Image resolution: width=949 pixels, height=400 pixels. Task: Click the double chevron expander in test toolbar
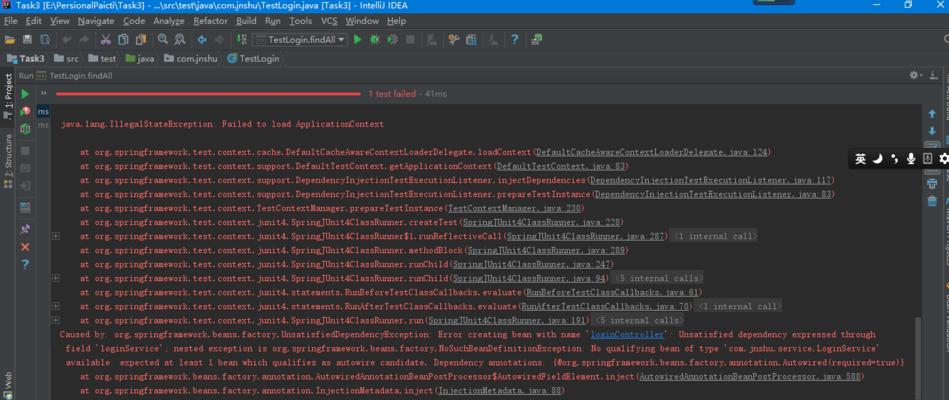(44, 94)
